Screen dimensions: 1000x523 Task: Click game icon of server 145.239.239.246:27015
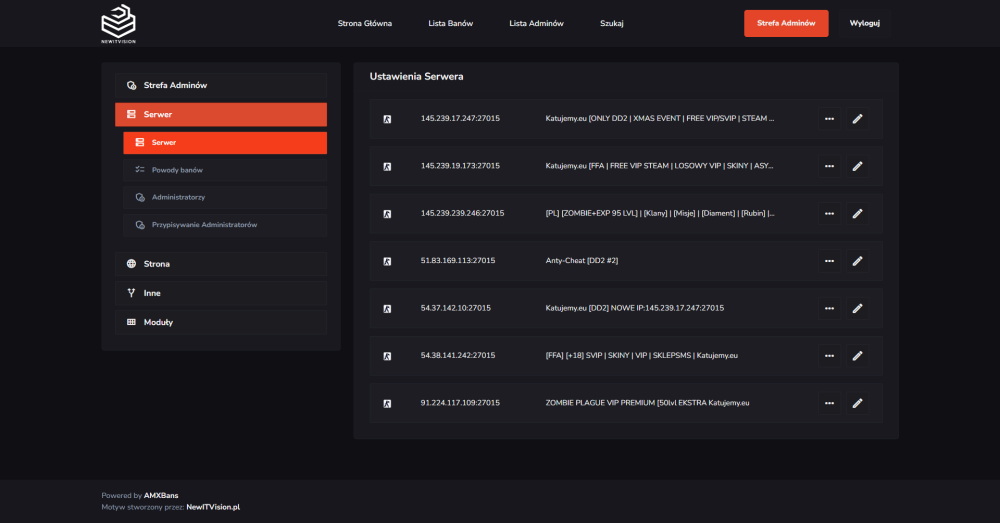[x=387, y=214]
